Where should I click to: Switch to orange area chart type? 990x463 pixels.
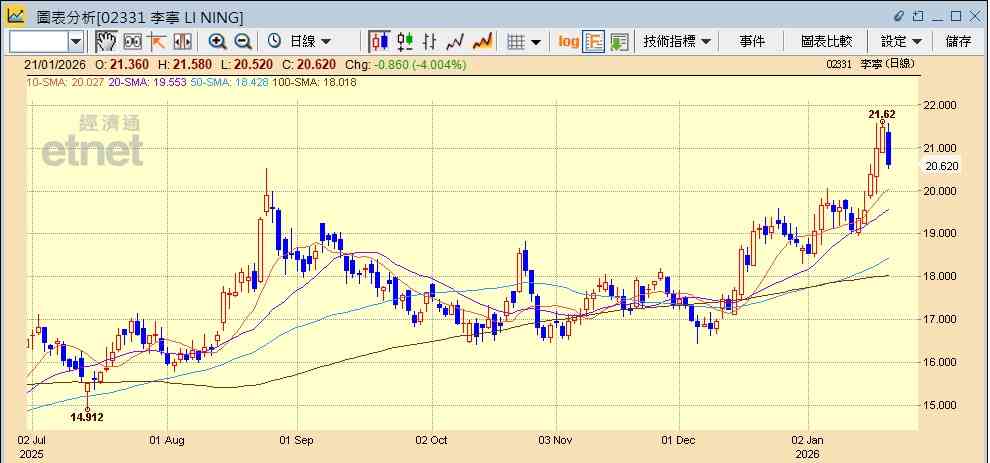[x=482, y=42]
